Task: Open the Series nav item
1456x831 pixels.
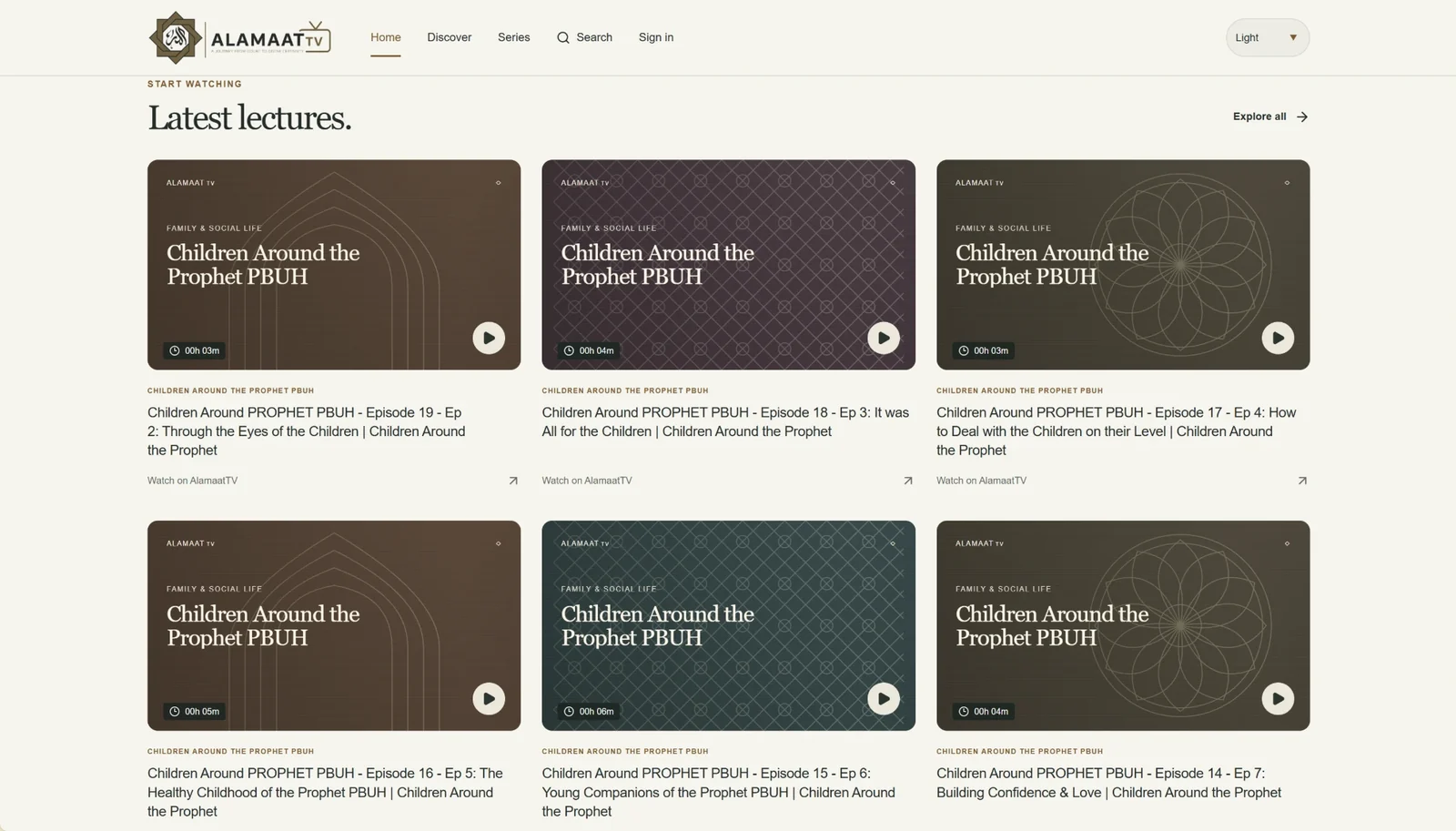Action: [514, 37]
